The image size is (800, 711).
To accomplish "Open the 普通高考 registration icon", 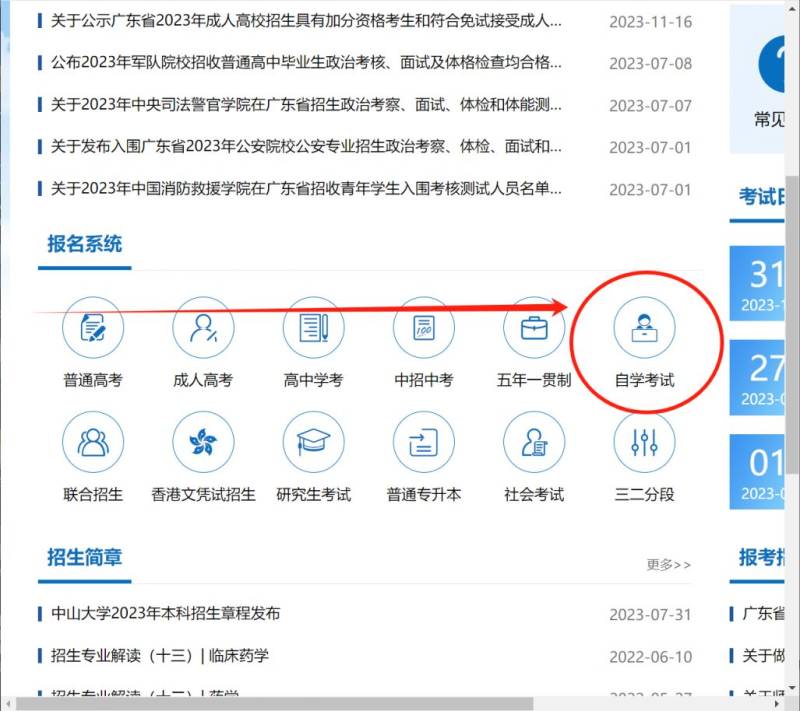I will coord(93,328).
